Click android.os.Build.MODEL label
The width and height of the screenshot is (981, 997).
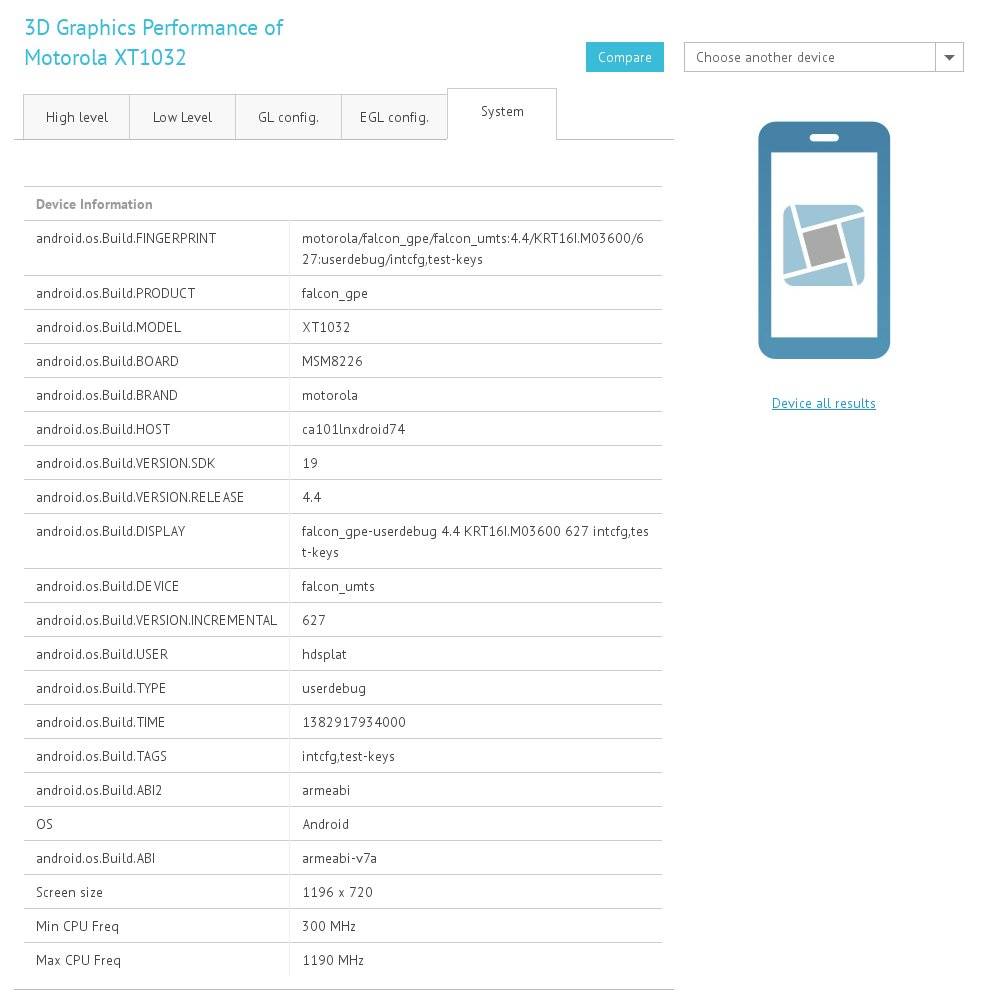[x=108, y=327]
